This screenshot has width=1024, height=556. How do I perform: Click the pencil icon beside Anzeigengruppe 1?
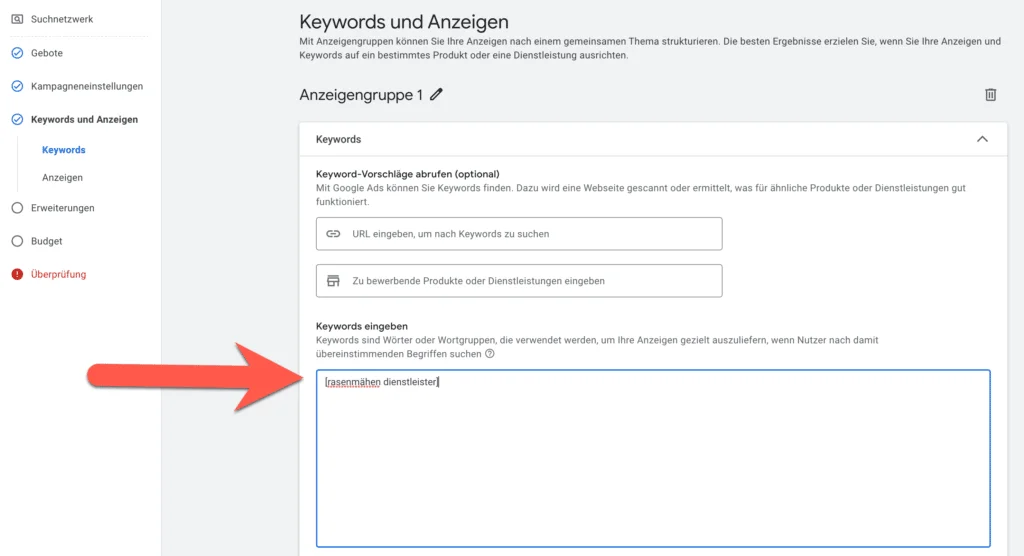tap(436, 95)
